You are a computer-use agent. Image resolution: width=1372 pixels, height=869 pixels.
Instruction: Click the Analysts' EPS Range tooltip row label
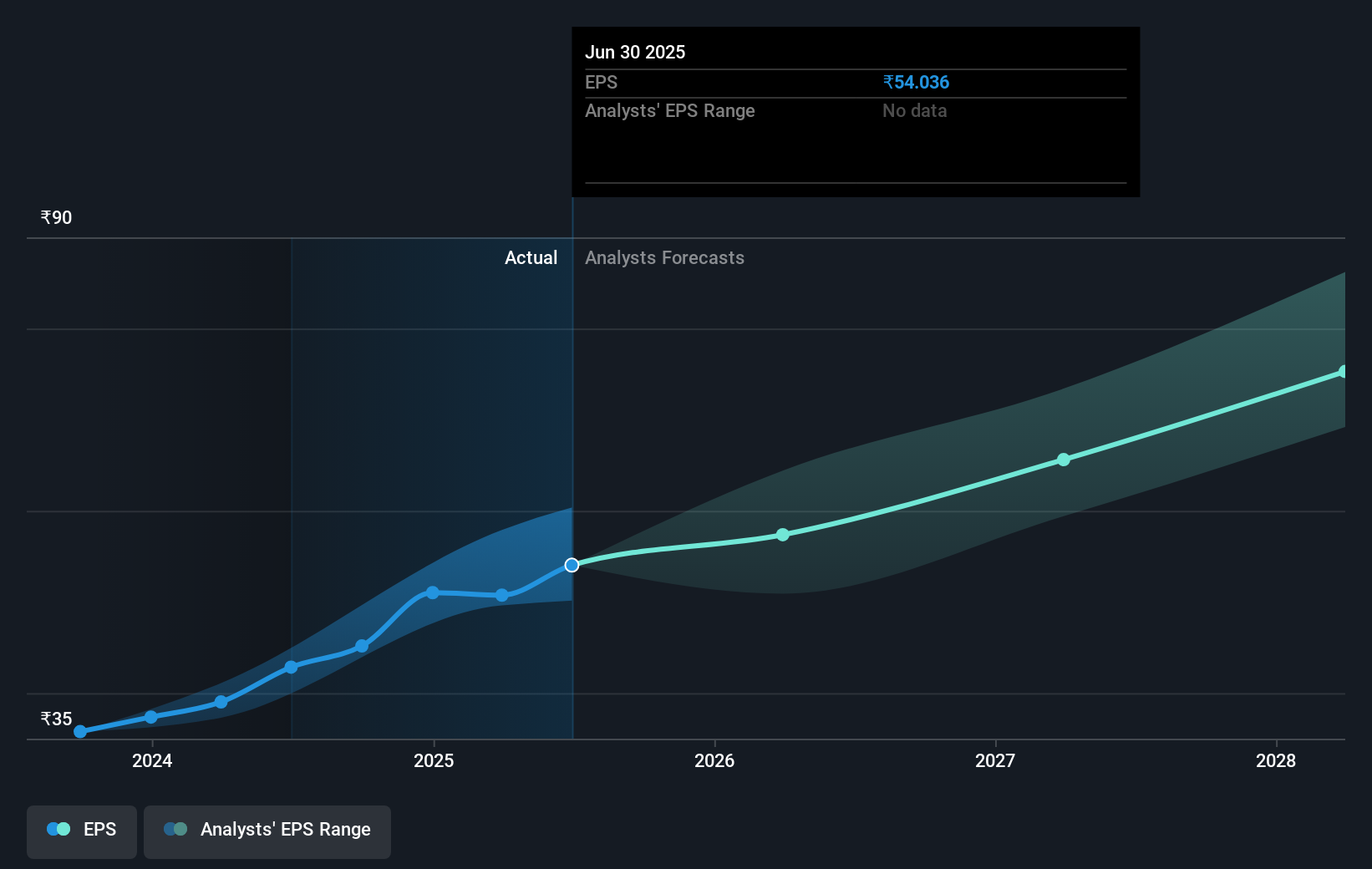[x=670, y=111]
